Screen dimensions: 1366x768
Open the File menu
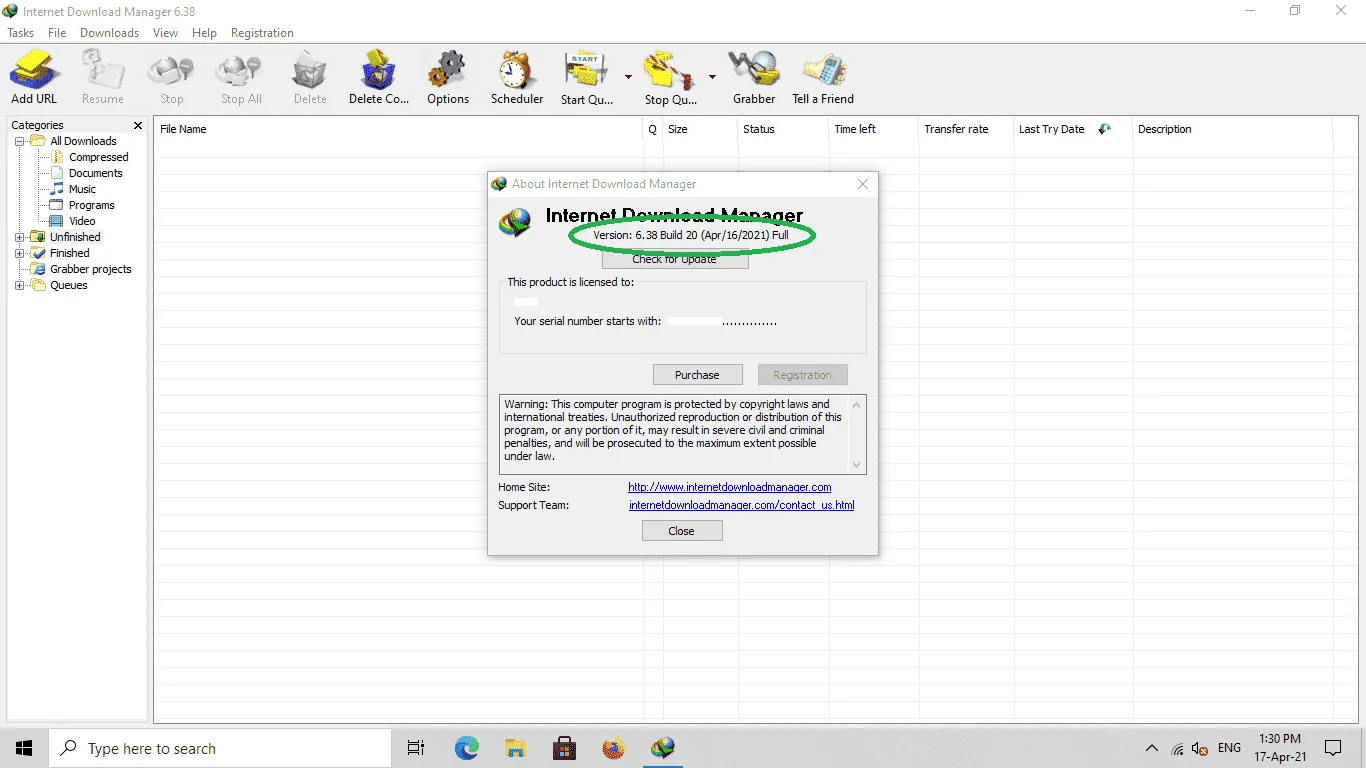[57, 33]
